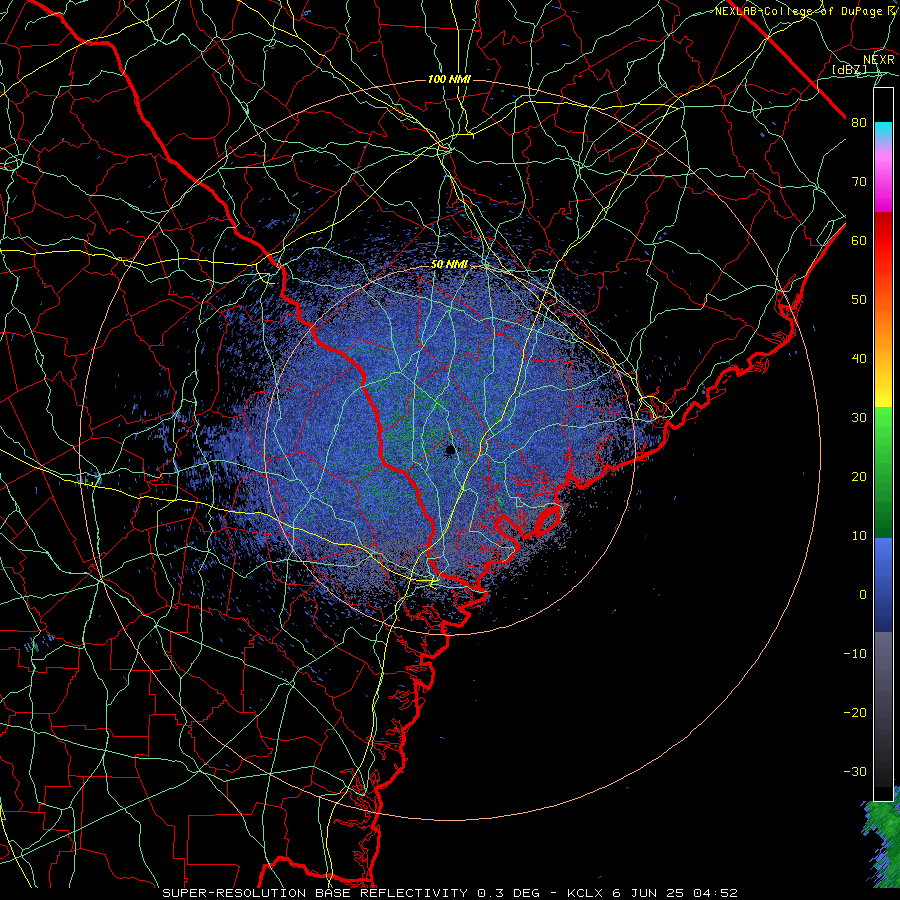Screen dimensions: 900x900
Task: Click the SUPER-RESOLUTION BASE REFLECTIVITY caption
Action: 315,893
